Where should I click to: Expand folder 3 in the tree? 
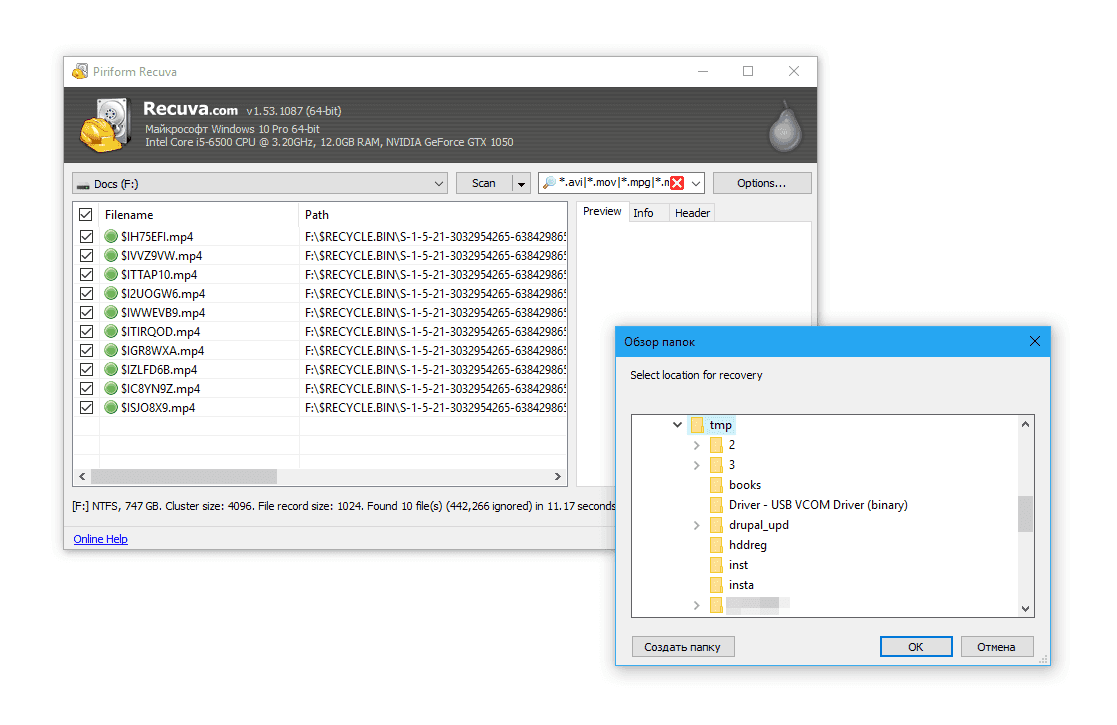(x=697, y=465)
